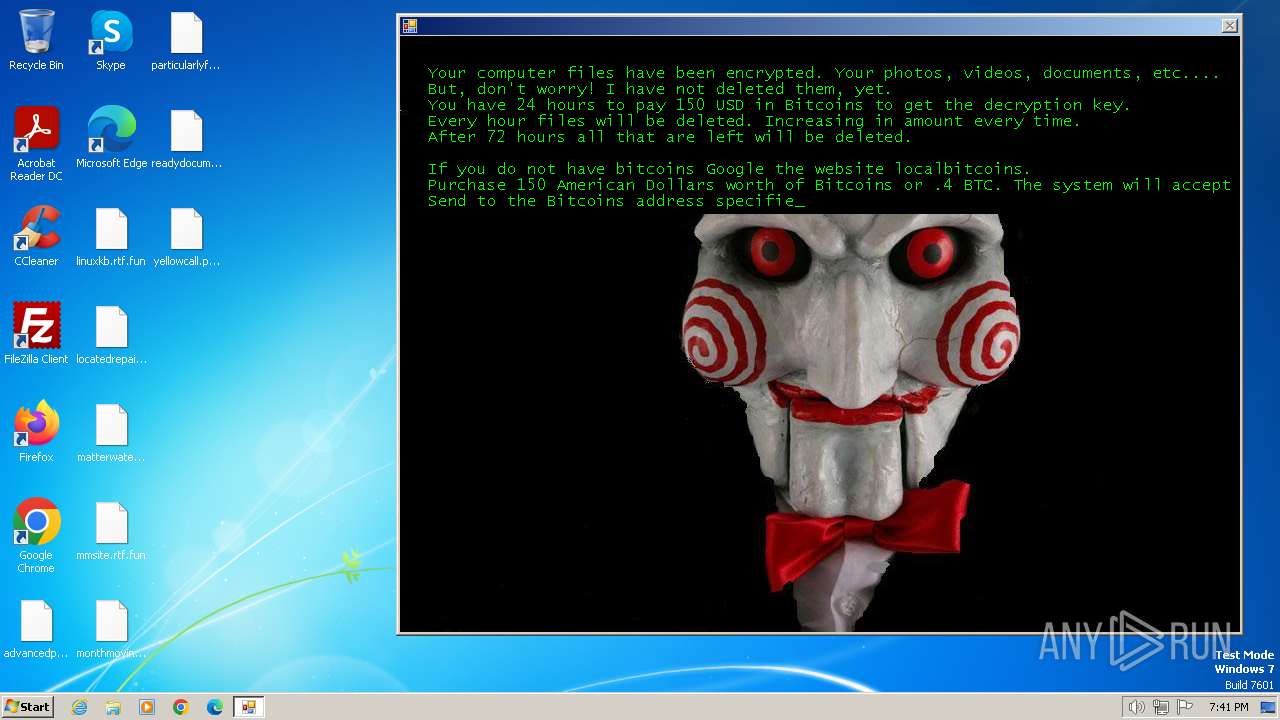Select the readydocum... file icon
1280x720 pixels.
[186, 138]
